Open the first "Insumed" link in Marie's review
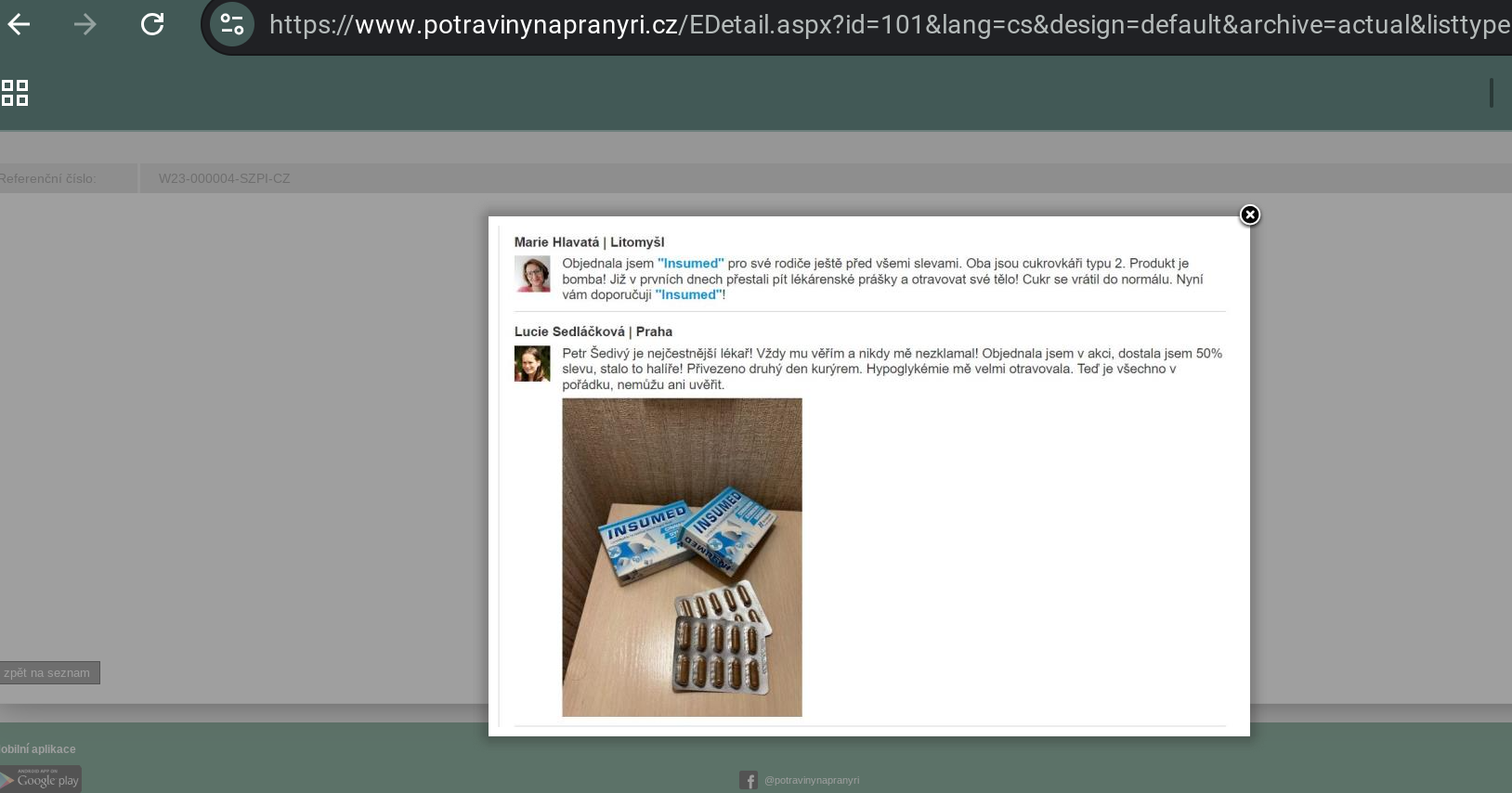Screen dimensions: 1512x793 [x=691, y=264]
